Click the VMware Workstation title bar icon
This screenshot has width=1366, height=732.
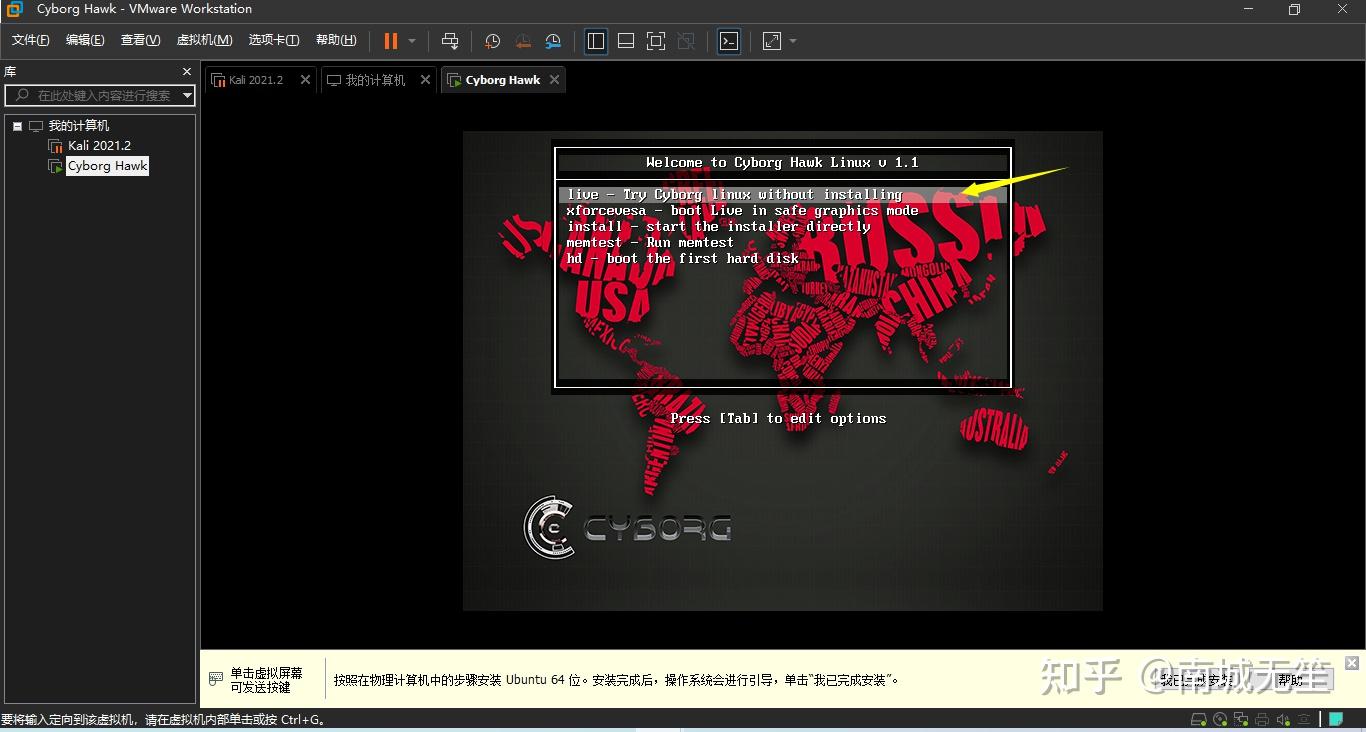pos(14,9)
